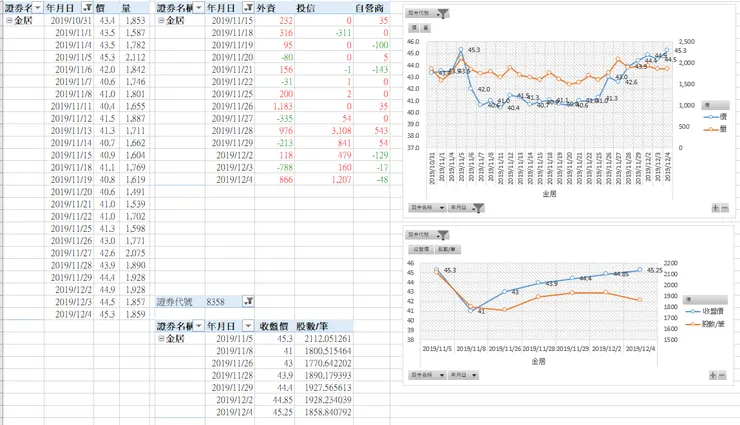Image resolution: width=740 pixels, height=425 pixels.
Task: Select the 2019/10/31 date cell
Action: (x=71, y=20)
